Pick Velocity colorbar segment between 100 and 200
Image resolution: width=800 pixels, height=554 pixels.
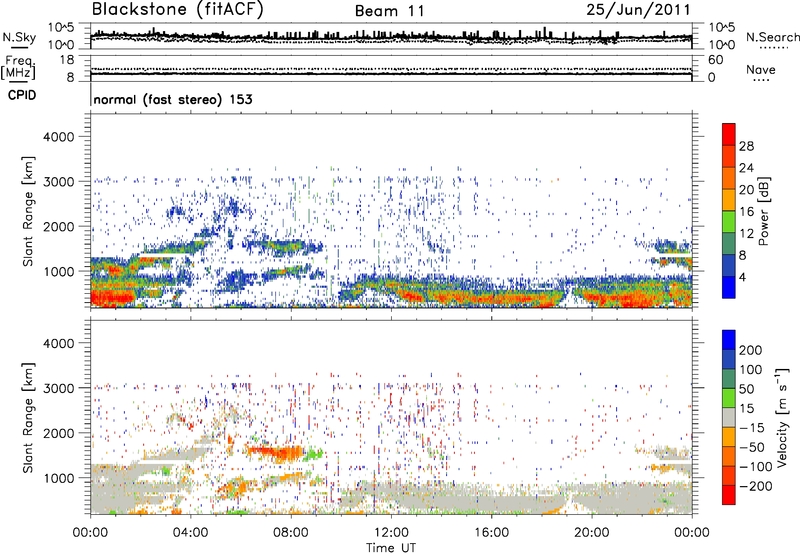(x=729, y=359)
